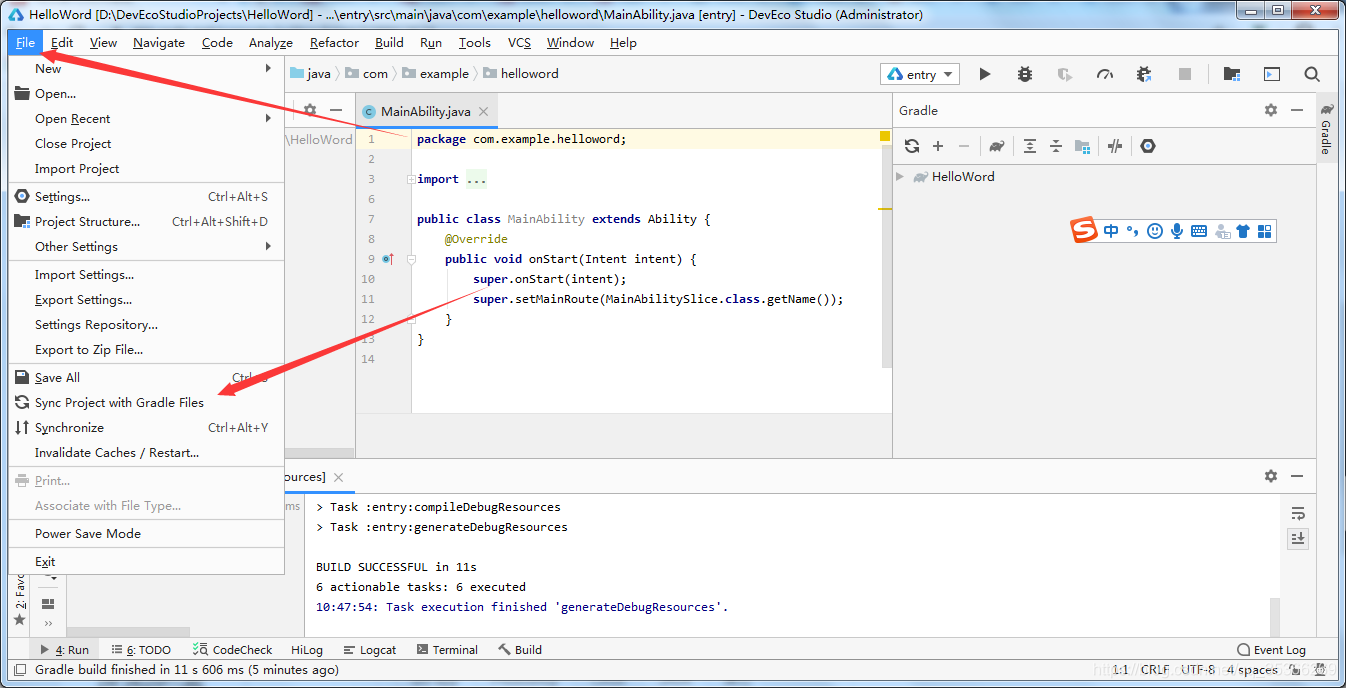Expand the HelloWord Gradle tree node
Viewport: 1346px width, 688px height.
900,177
